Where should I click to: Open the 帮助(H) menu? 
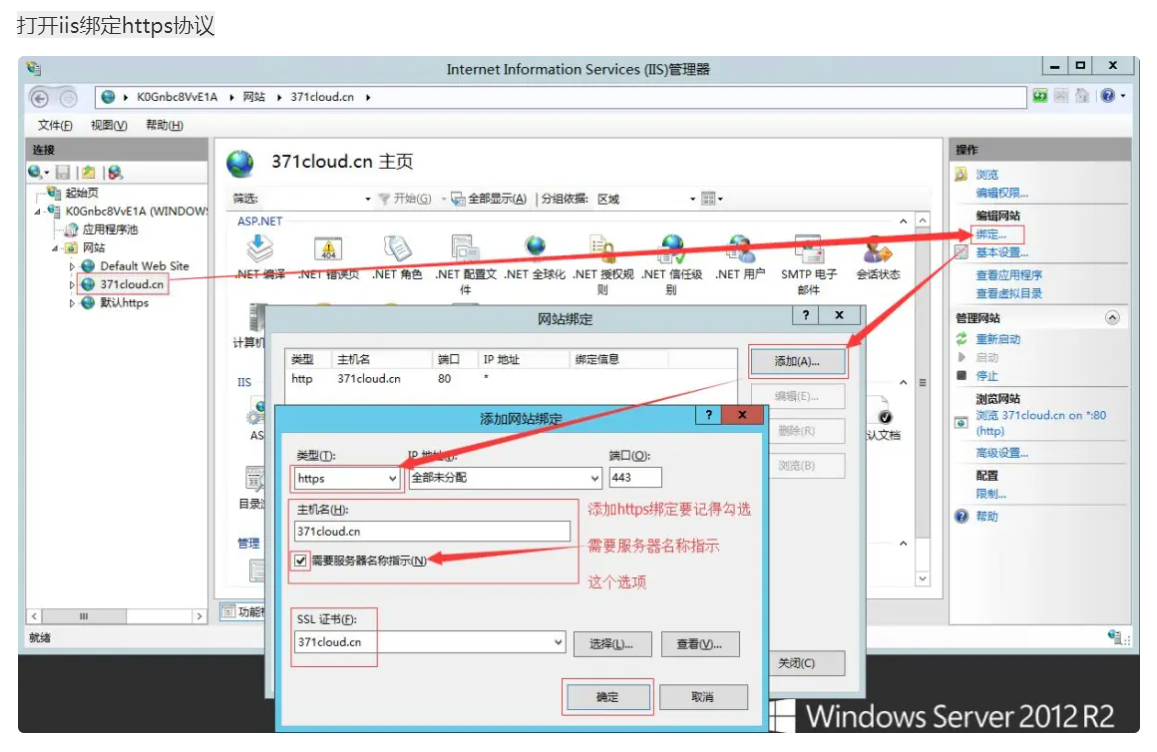(x=165, y=125)
